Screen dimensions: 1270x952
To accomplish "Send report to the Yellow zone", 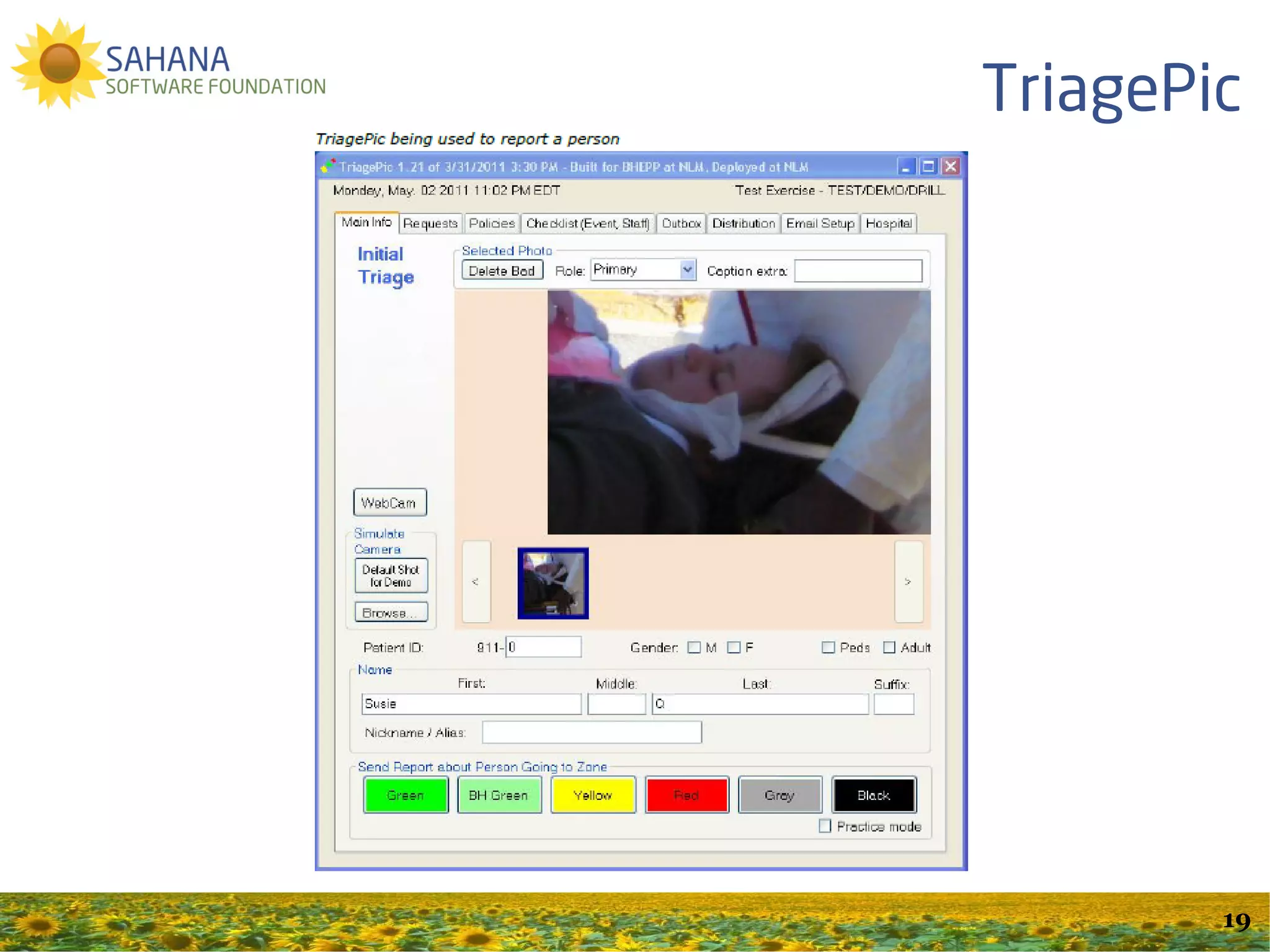I will (593, 795).
